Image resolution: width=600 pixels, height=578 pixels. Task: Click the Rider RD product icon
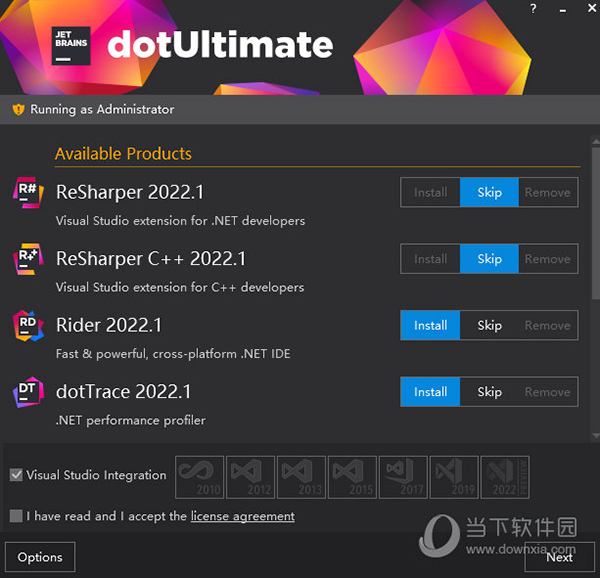(x=27, y=325)
